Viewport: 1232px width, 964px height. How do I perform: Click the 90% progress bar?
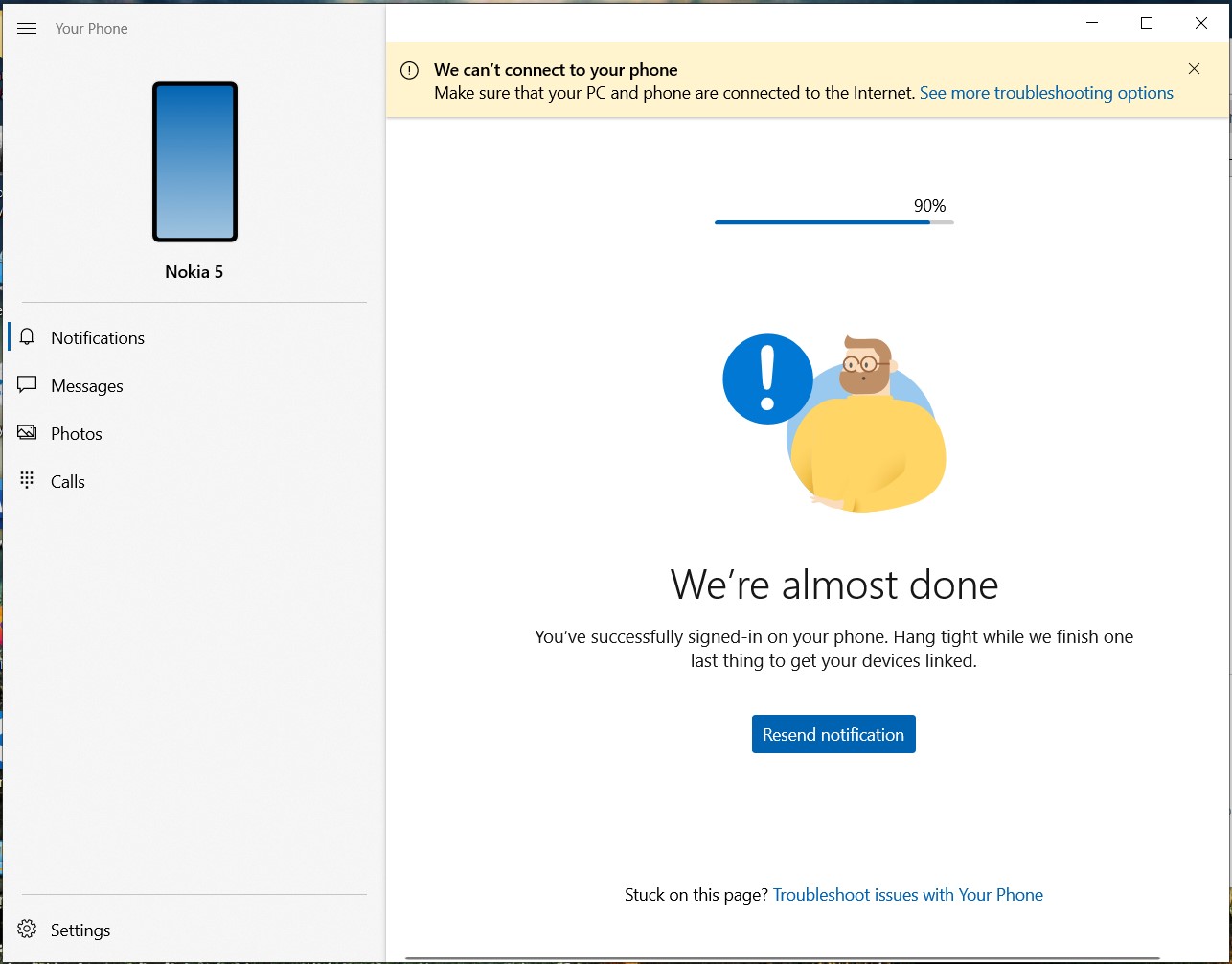pos(833,222)
